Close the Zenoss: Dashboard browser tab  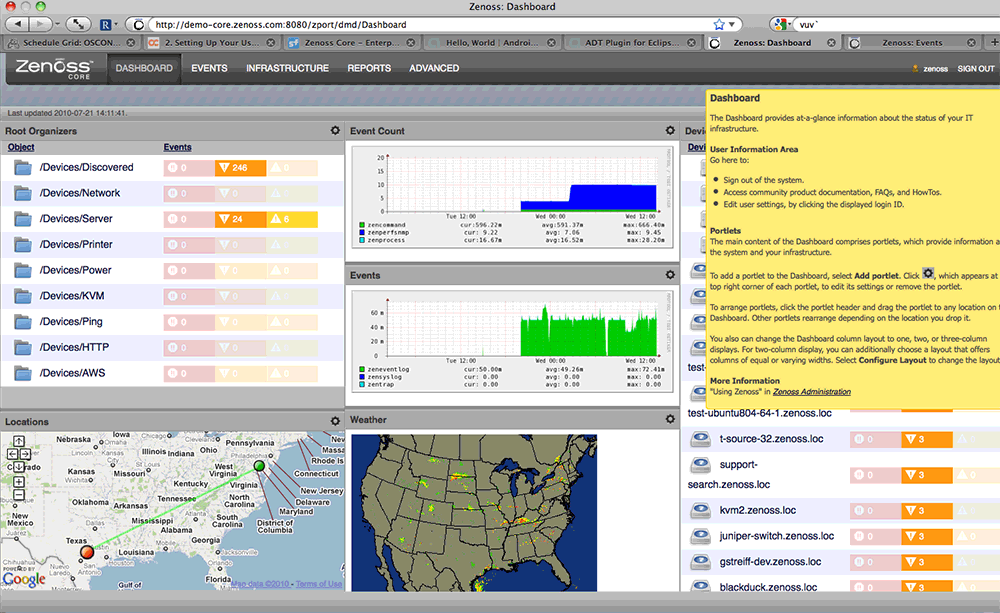(831, 43)
